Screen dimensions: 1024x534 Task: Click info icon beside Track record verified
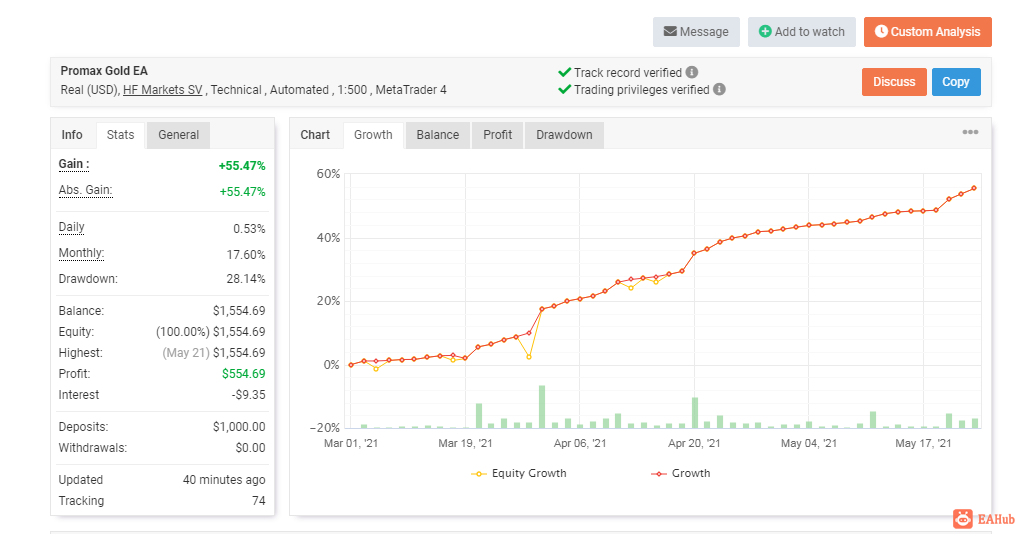click(692, 73)
